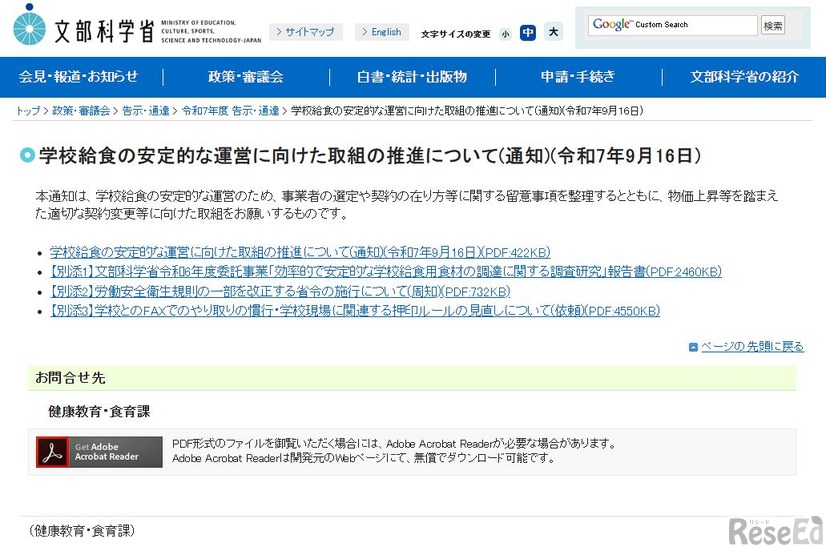Open the 会見・報道・お知らせ menu
This screenshot has height=547, width=826.
78,77
